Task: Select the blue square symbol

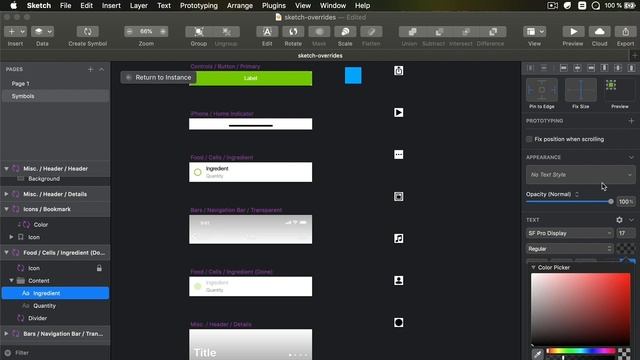Action: pyautogui.click(x=353, y=76)
